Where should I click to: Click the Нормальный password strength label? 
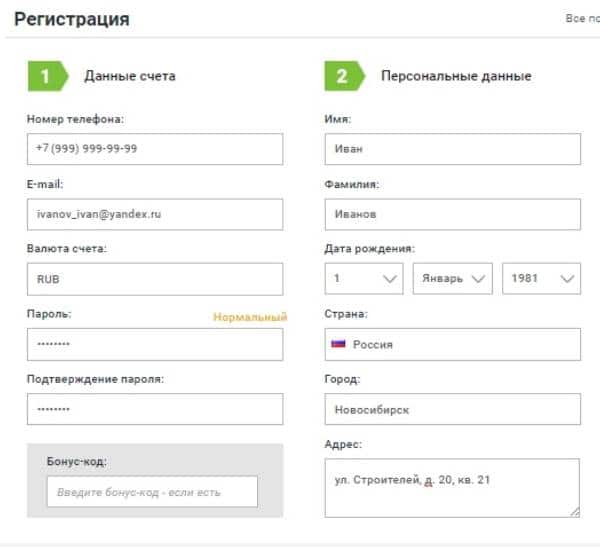click(x=250, y=317)
